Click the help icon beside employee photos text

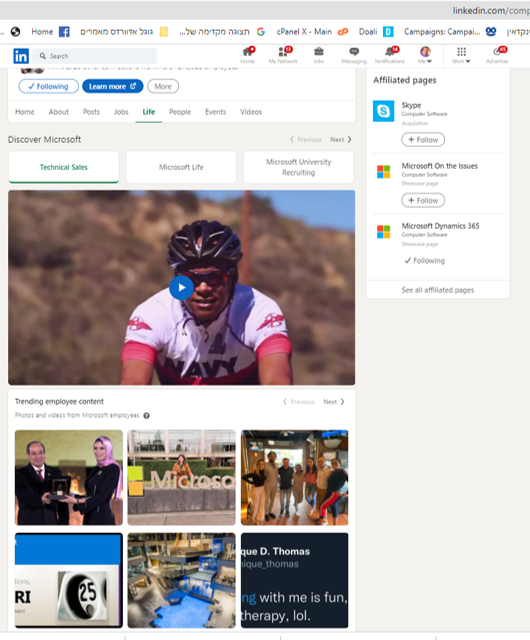(147, 416)
